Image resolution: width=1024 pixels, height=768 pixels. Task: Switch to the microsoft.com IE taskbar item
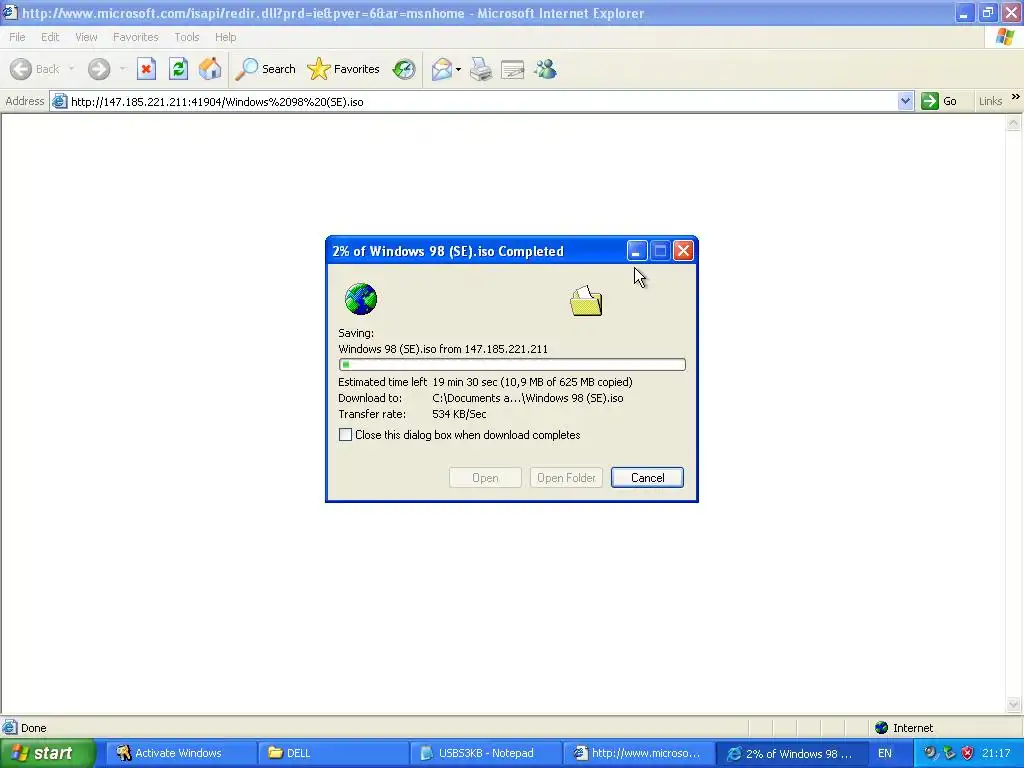[x=638, y=754]
